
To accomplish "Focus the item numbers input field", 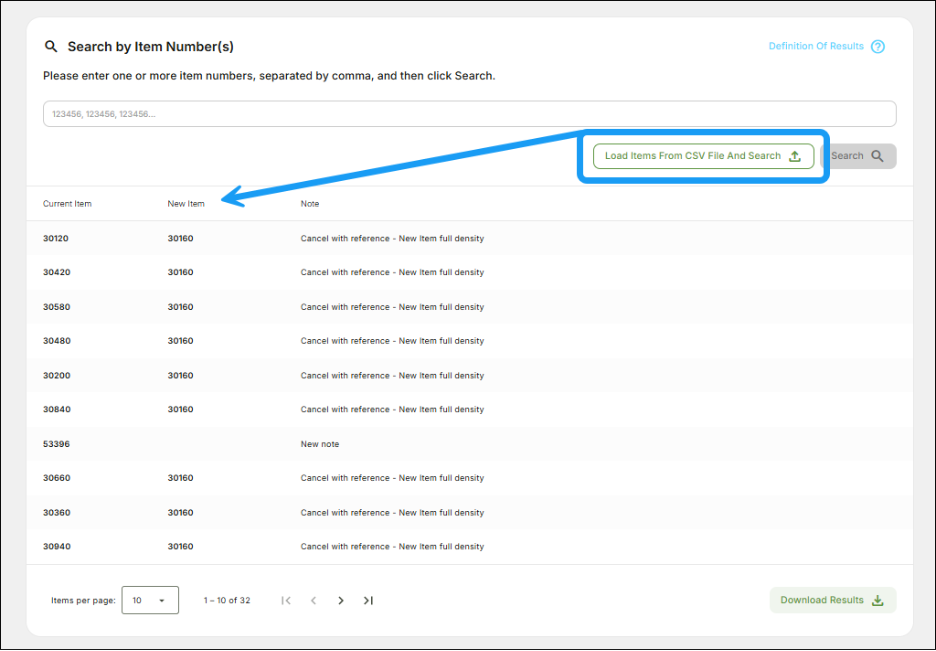I will coord(469,114).
